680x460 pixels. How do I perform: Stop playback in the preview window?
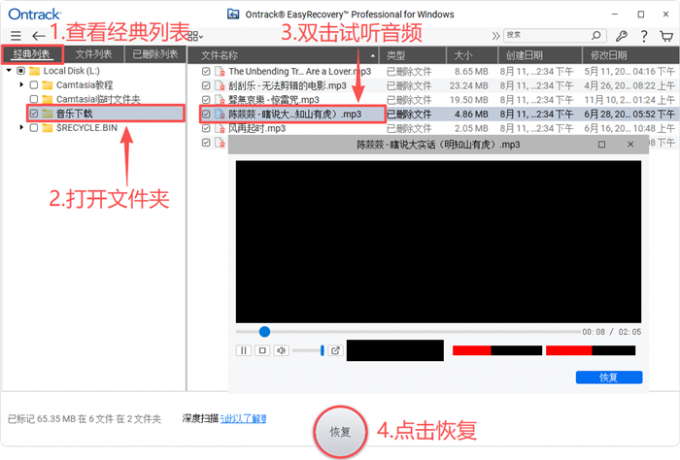click(262, 350)
